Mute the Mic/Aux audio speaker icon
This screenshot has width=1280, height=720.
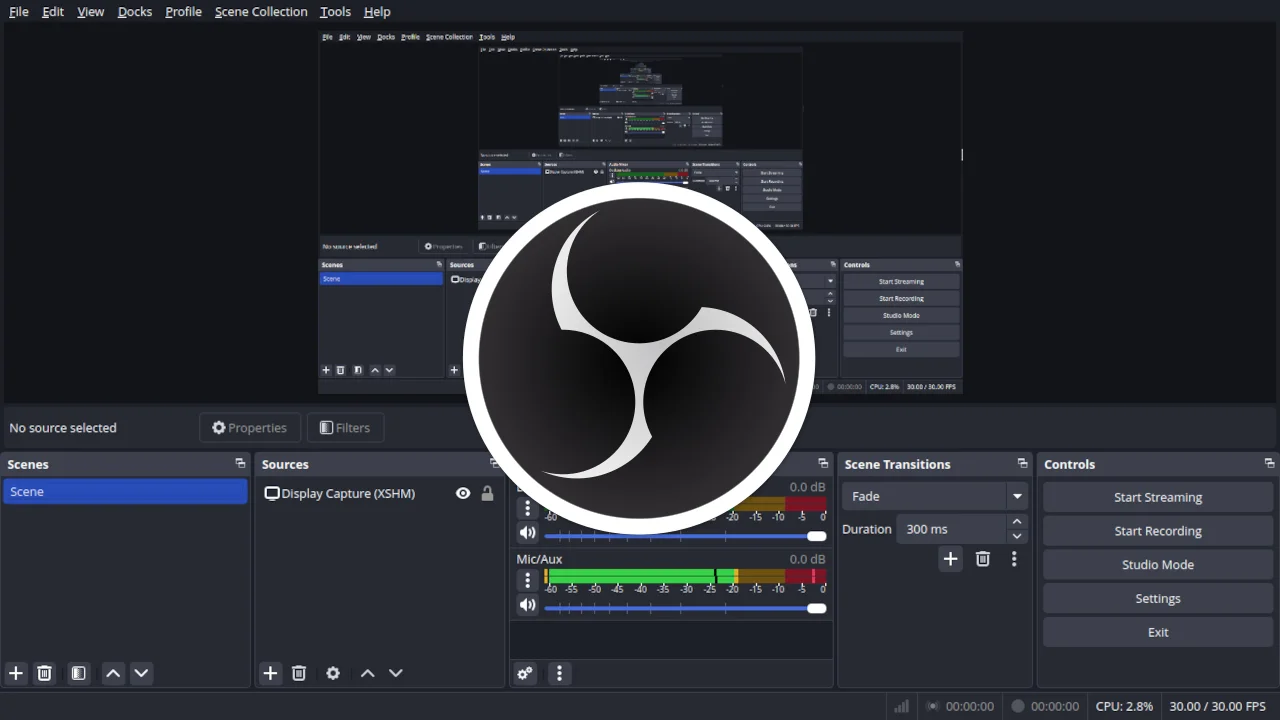527,605
